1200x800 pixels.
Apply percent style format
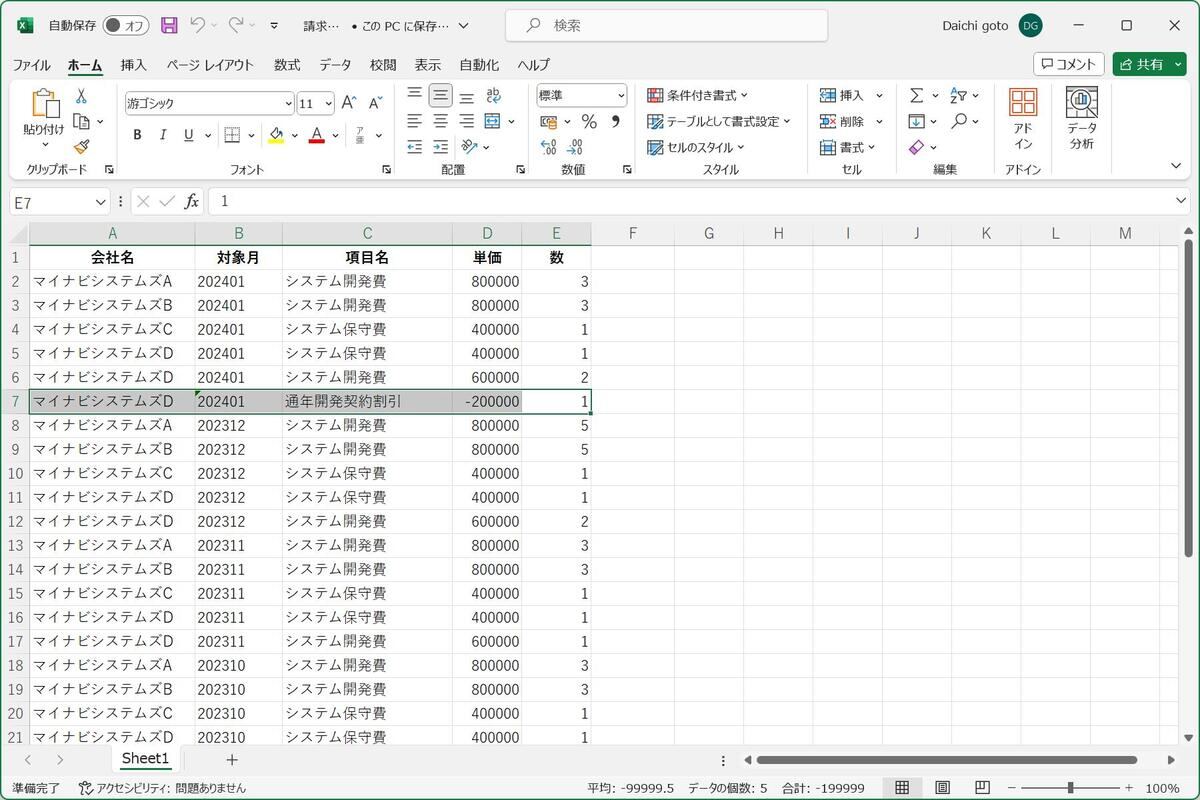(589, 122)
